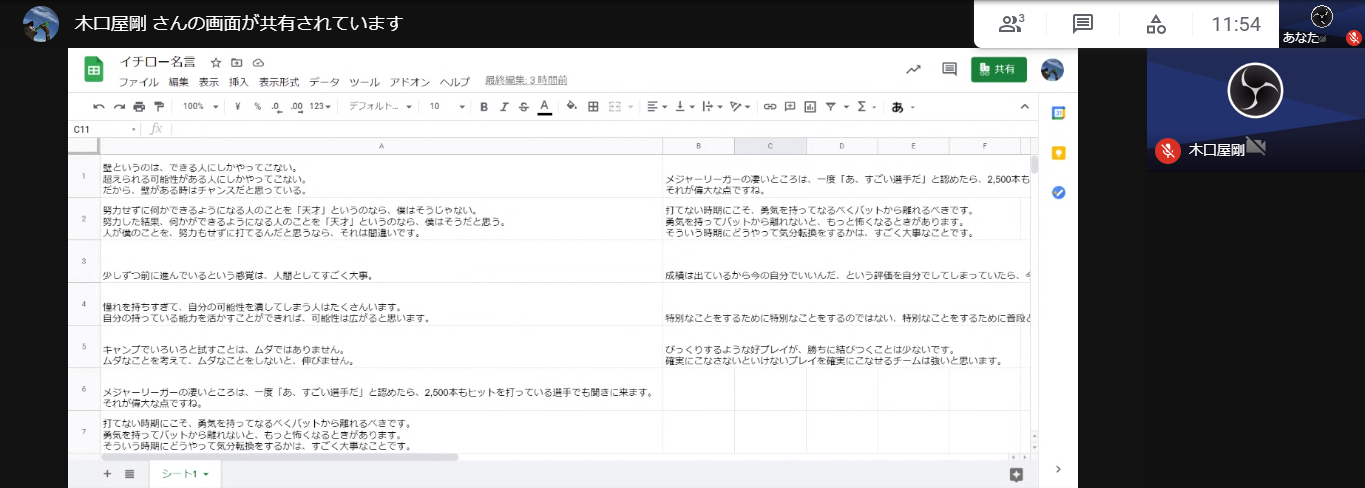This screenshot has height=488, width=1365.
Task: Open the text color picker
Action: (544, 106)
